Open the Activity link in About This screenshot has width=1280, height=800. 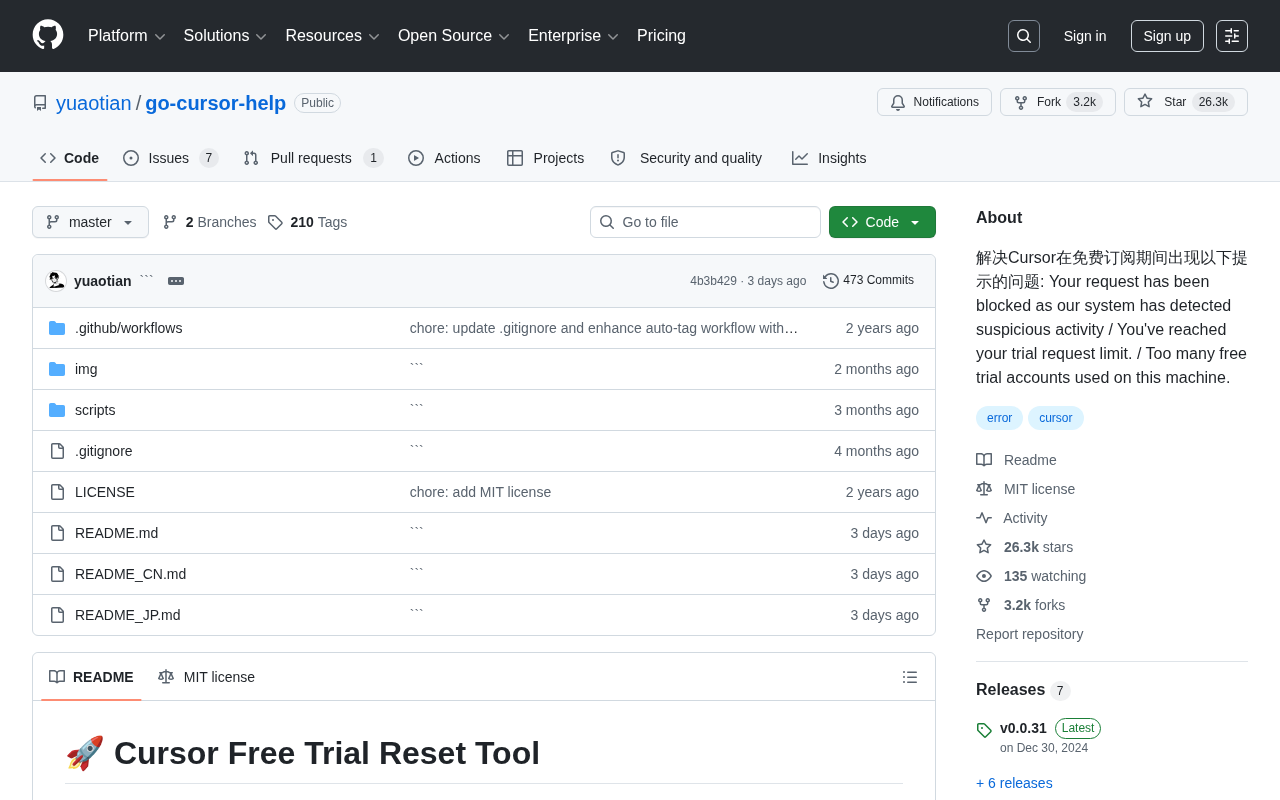[x=1025, y=518]
